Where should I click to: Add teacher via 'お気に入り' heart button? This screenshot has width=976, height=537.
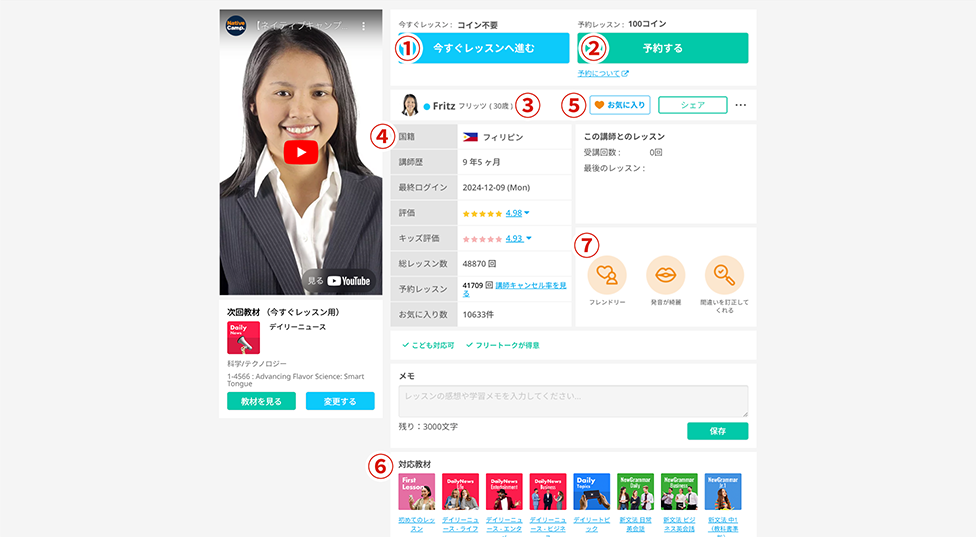pyautogui.click(x=620, y=105)
